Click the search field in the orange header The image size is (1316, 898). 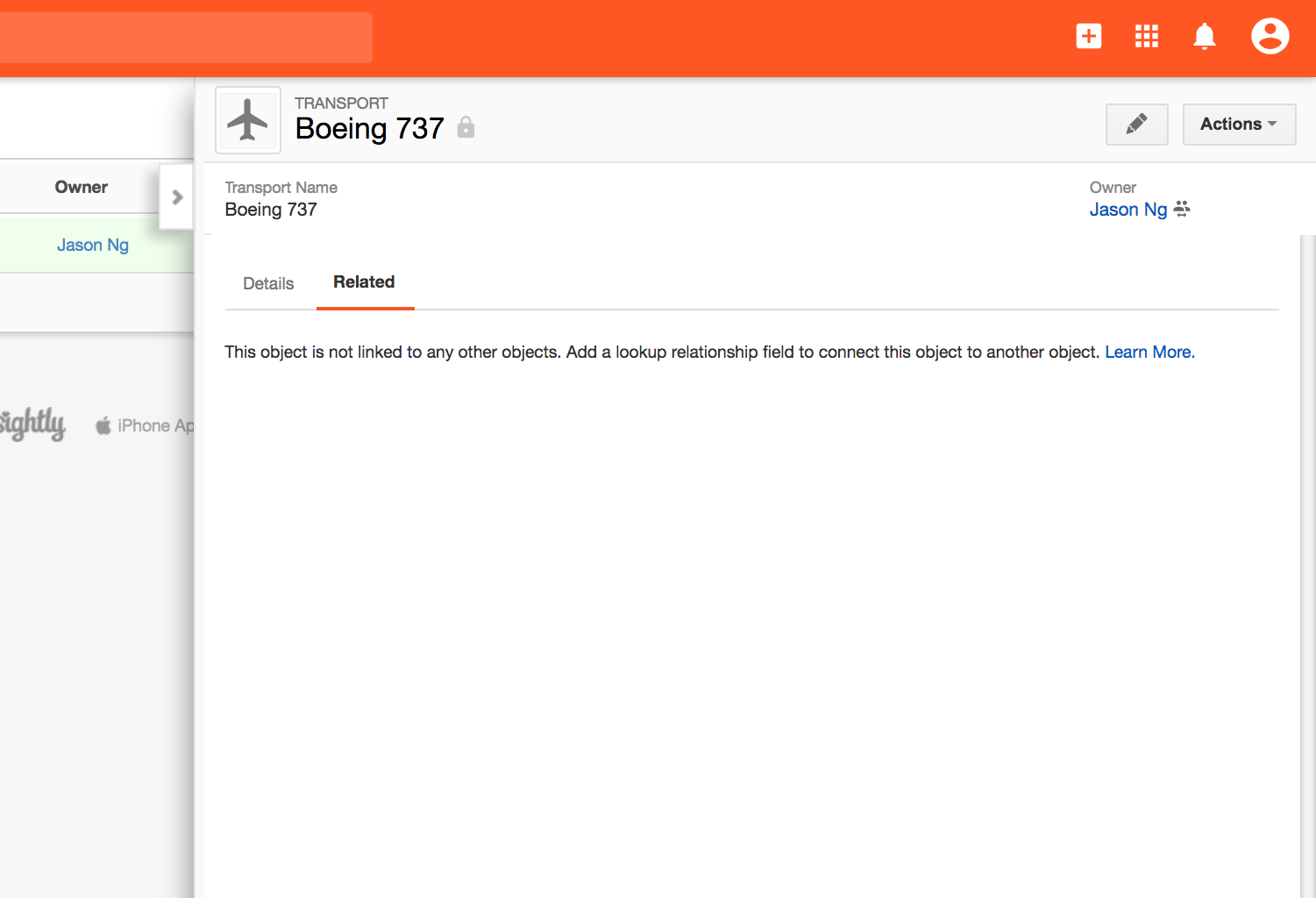coord(186,38)
